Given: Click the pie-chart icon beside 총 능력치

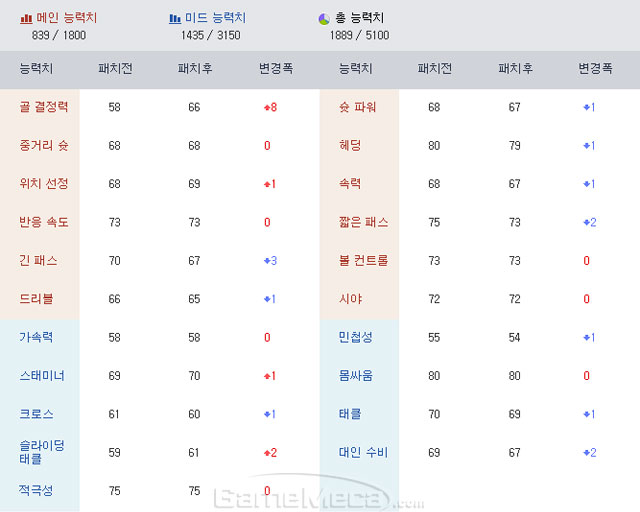Looking at the screenshot, I should pos(324,19).
